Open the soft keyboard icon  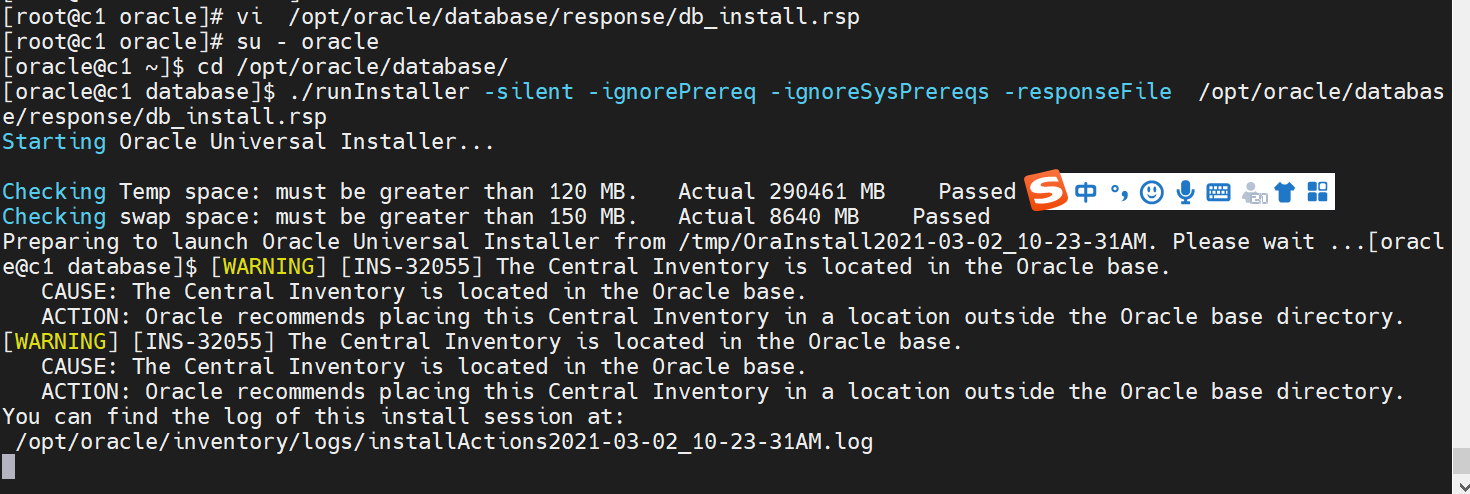tap(1218, 192)
